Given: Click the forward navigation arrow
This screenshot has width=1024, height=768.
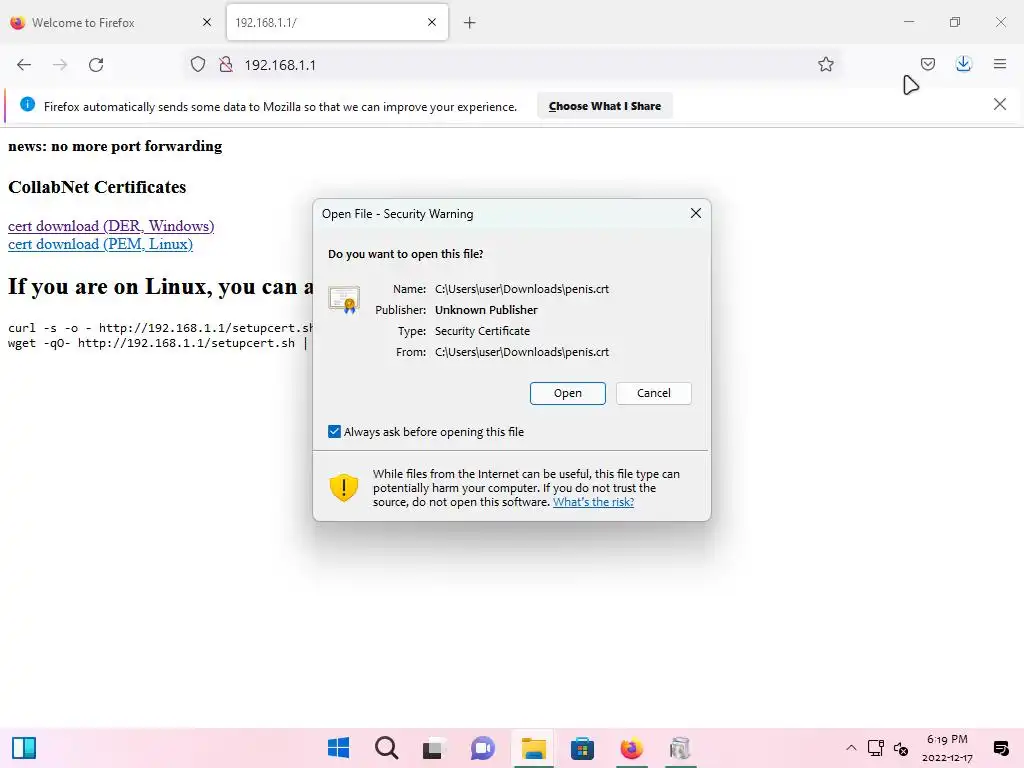Looking at the screenshot, I should coord(60,65).
